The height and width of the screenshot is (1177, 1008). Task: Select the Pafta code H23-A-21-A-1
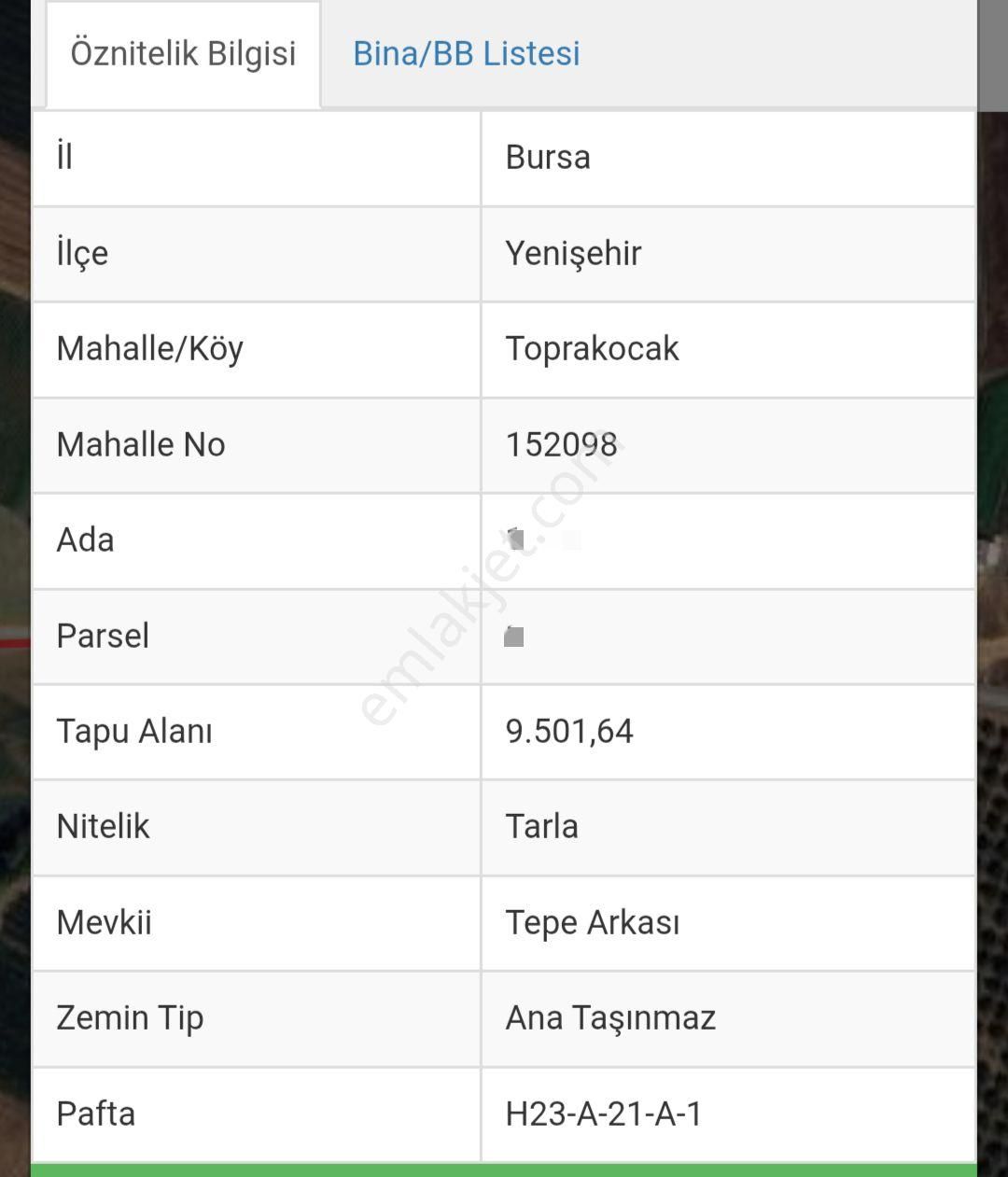pyautogui.click(x=603, y=1114)
